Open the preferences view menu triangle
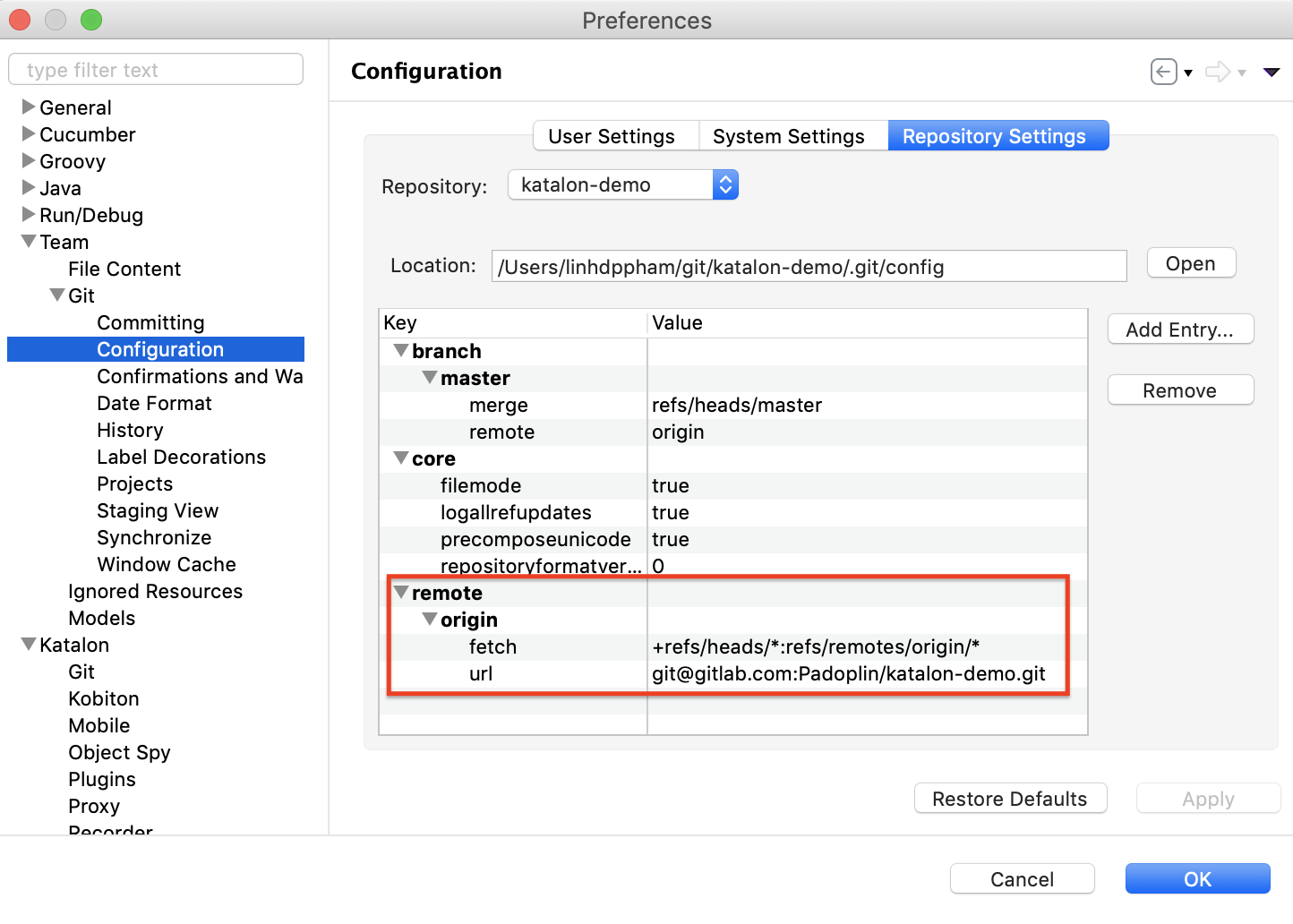 (x=1271, y=72)
